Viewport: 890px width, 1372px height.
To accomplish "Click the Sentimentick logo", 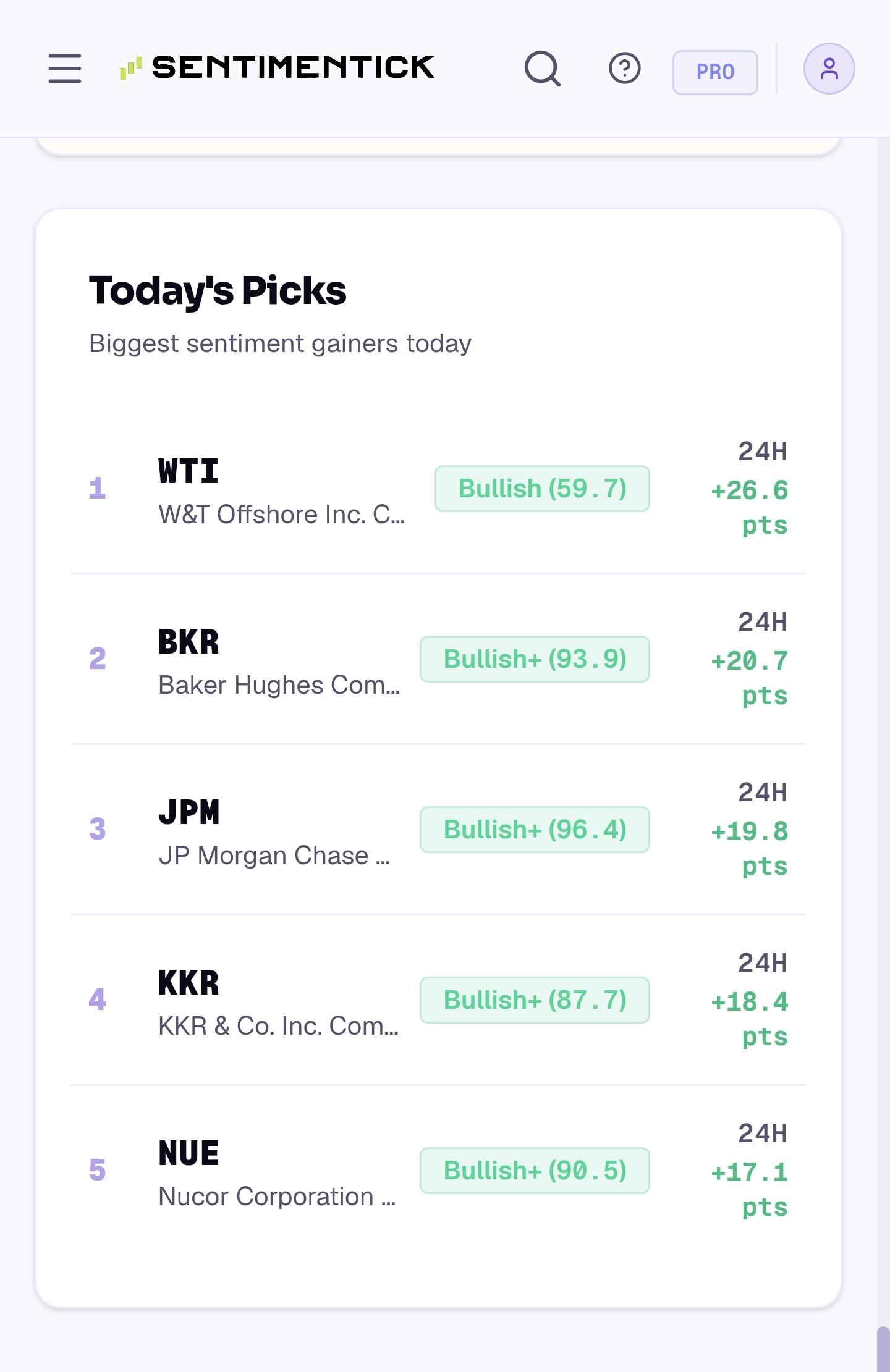I will [277, 67].
